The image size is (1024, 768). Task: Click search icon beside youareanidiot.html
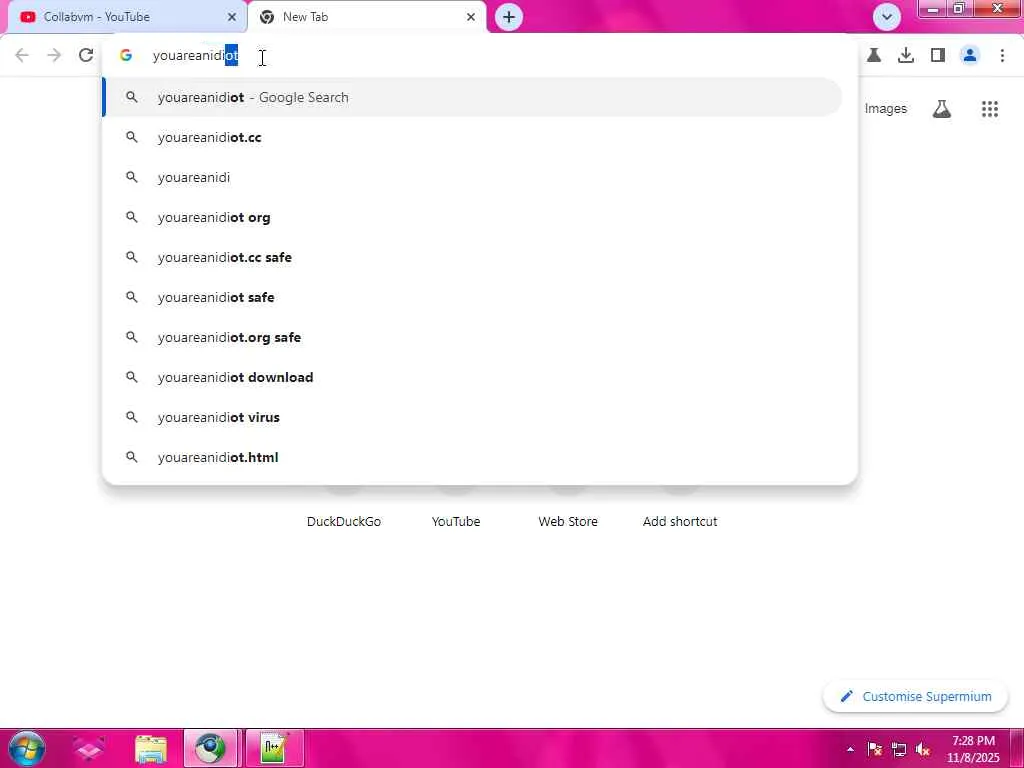[132, 456]
